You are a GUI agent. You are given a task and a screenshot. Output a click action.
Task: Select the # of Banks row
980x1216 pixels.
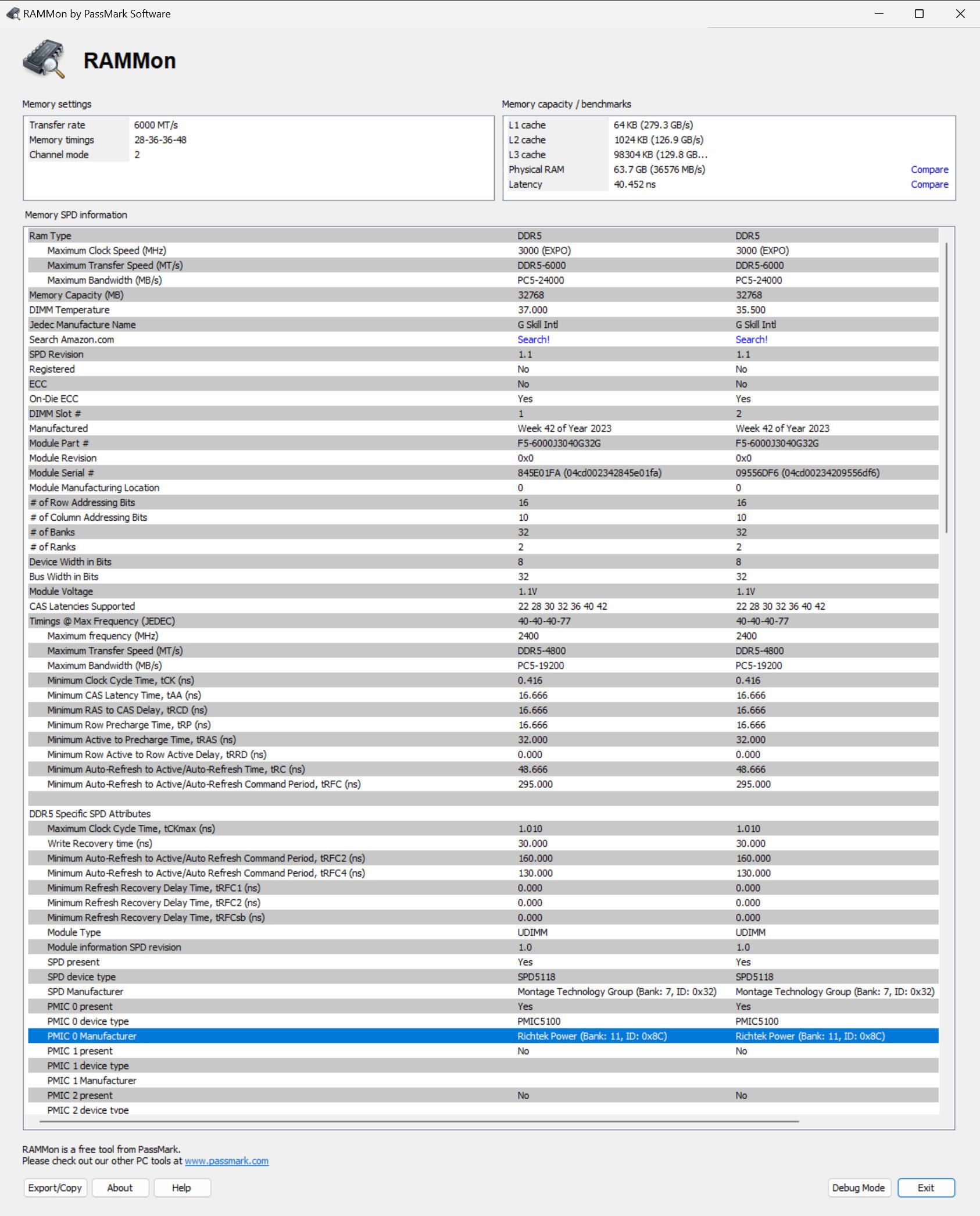click(x=483, y=532)
